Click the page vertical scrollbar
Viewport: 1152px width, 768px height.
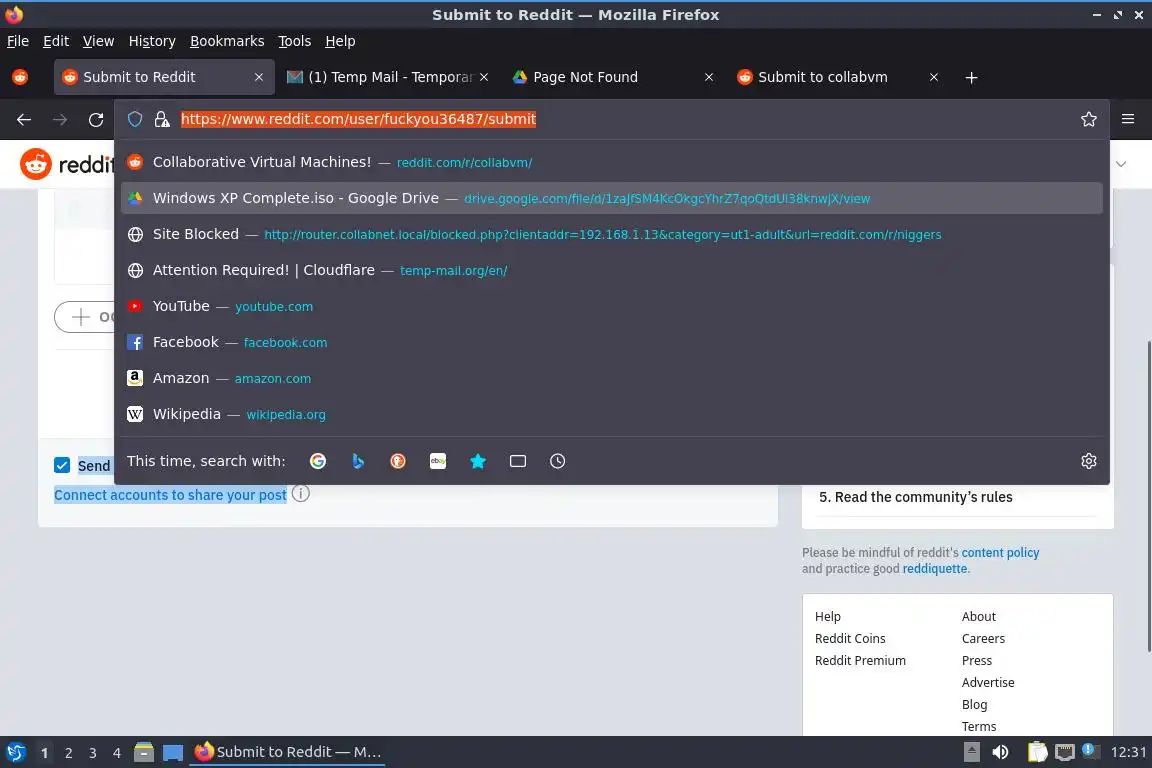pyautogui.click(x=1148, y=496)
